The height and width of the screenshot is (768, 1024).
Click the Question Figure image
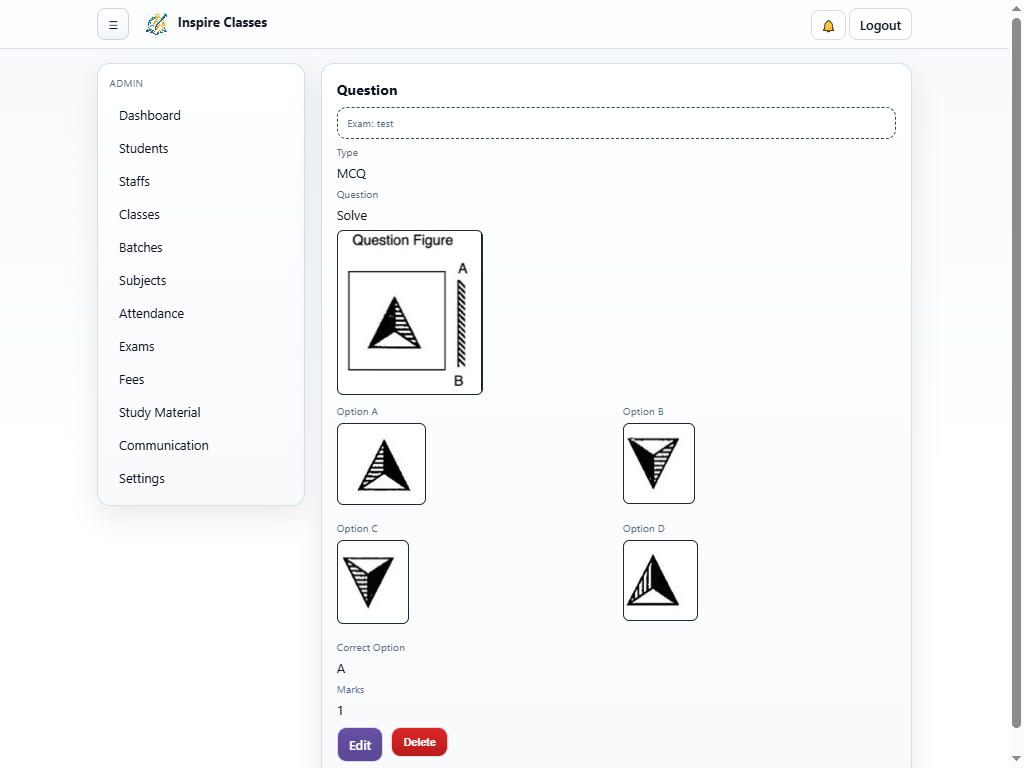[x=410, y=313]
